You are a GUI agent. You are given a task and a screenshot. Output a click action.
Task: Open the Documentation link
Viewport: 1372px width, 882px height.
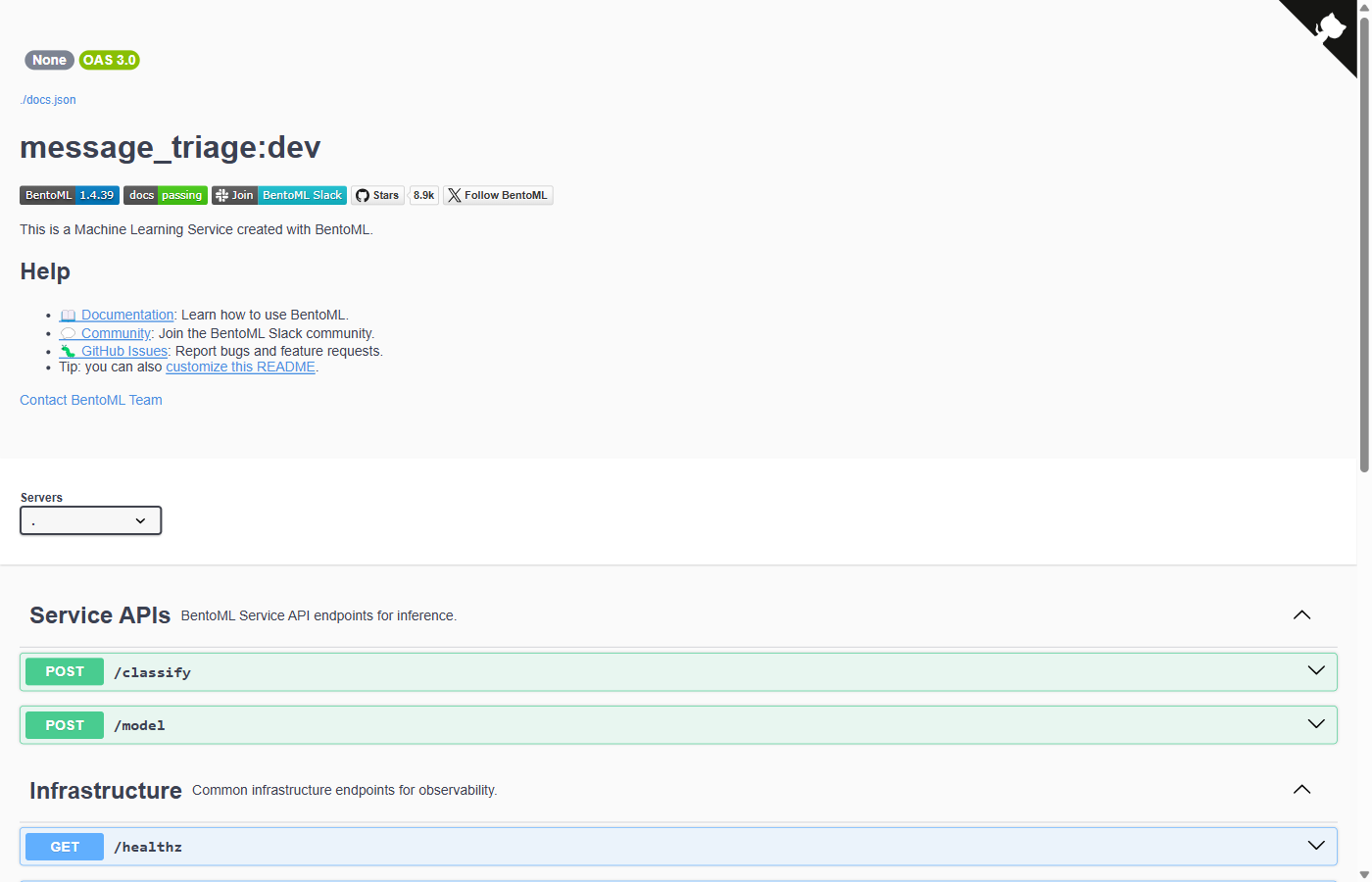point(117,315)
